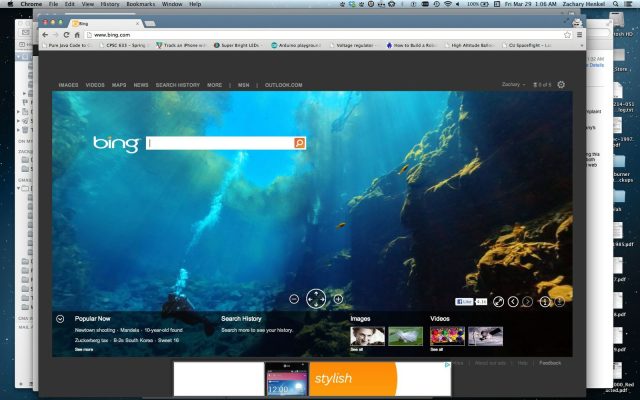Expand the bookmarks bar overflow chevron
This screenshot has width=640, height=400.
click(581, 45)
